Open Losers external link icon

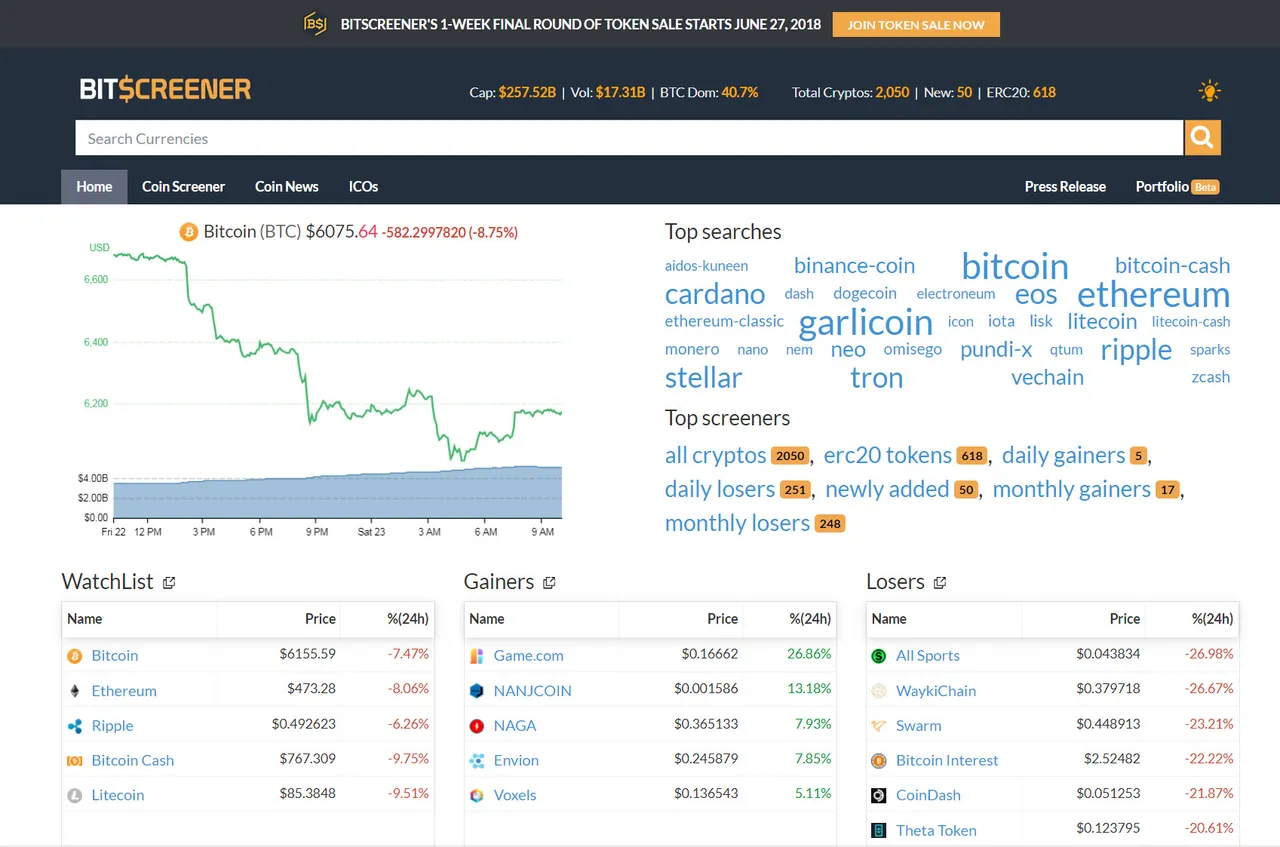(940, 582)
